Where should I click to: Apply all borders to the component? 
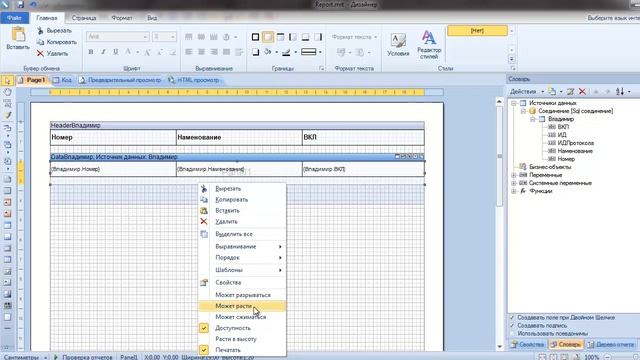256,37
